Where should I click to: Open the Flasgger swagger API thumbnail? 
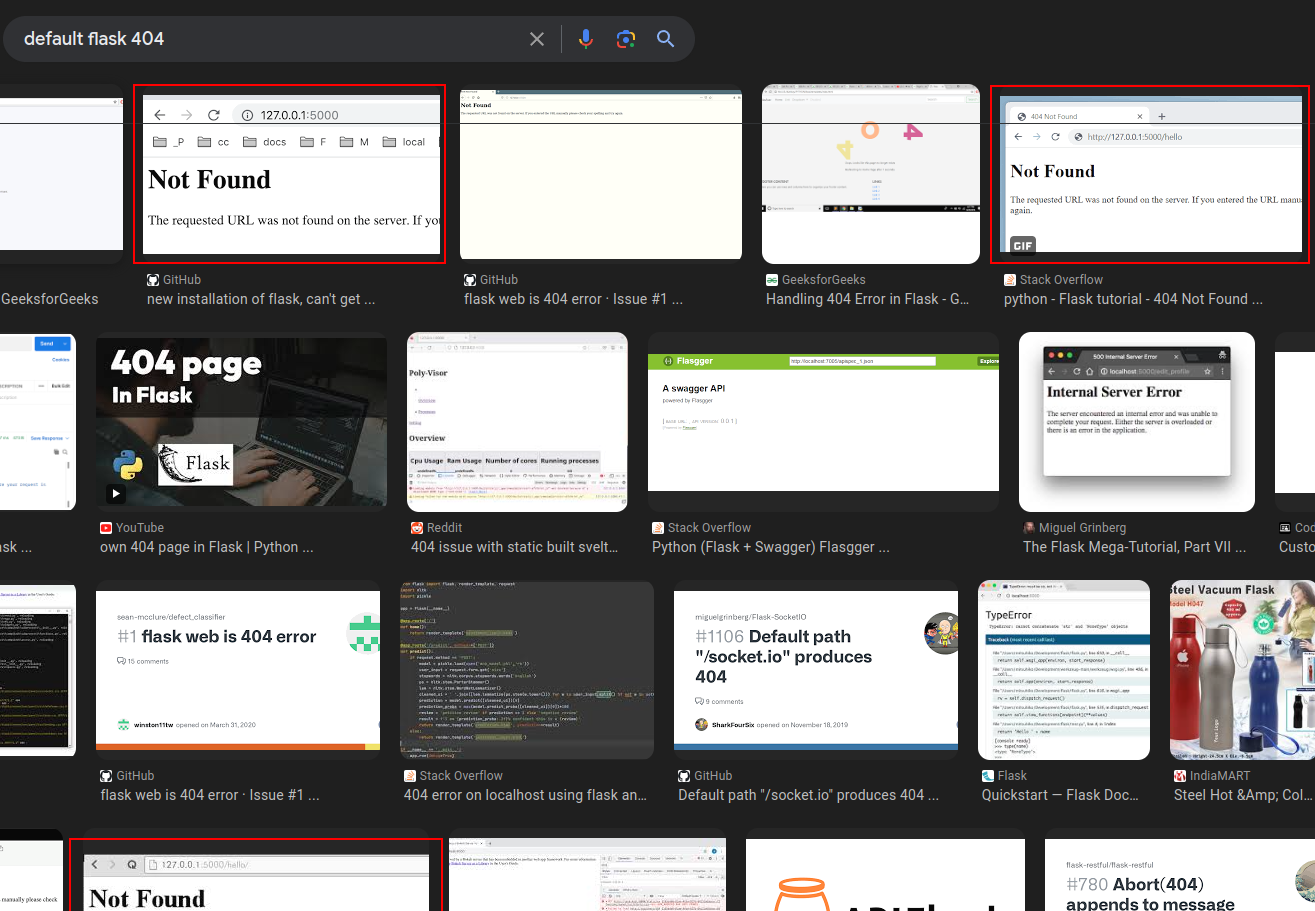[823, 422]
